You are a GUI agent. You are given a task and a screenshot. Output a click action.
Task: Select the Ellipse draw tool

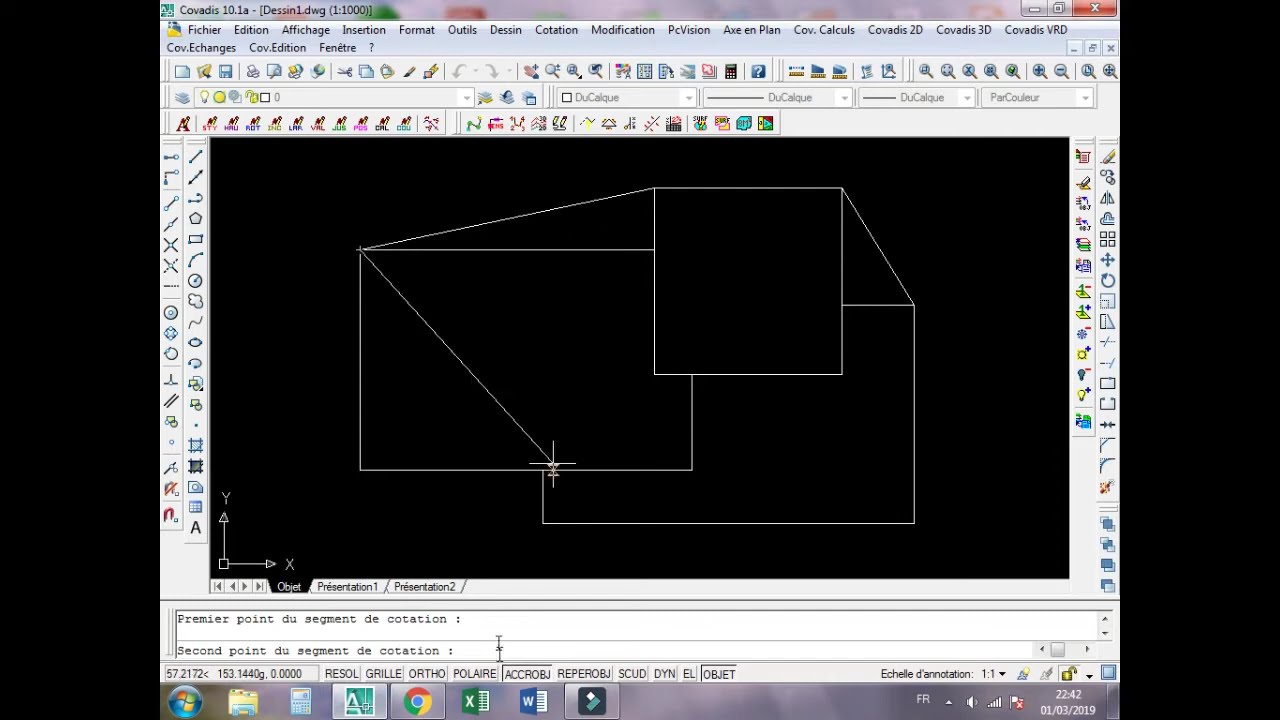[195, 342]
